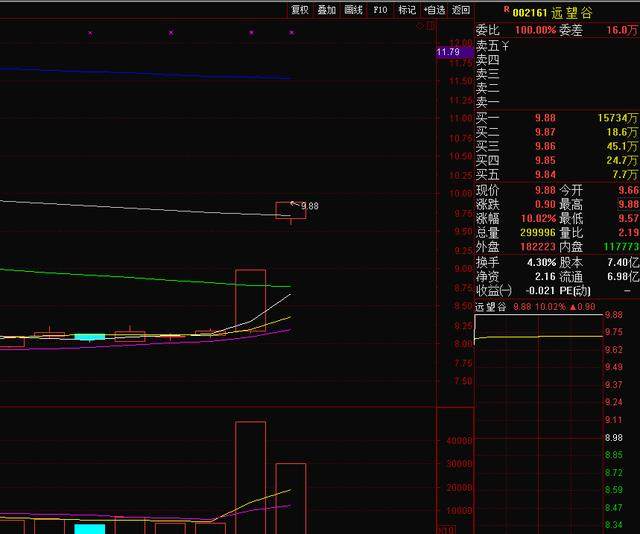Click the 标记 mark button

407,10
